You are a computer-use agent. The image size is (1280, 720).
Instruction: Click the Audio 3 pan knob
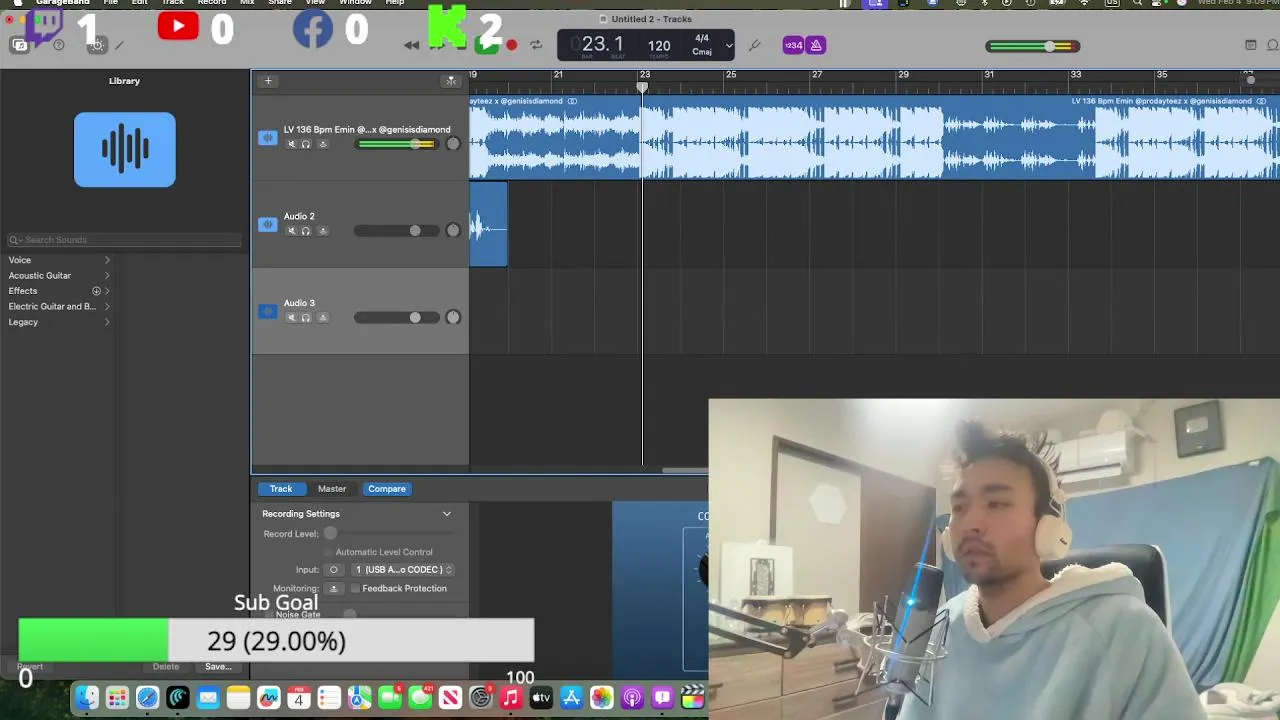coord(453,318)
